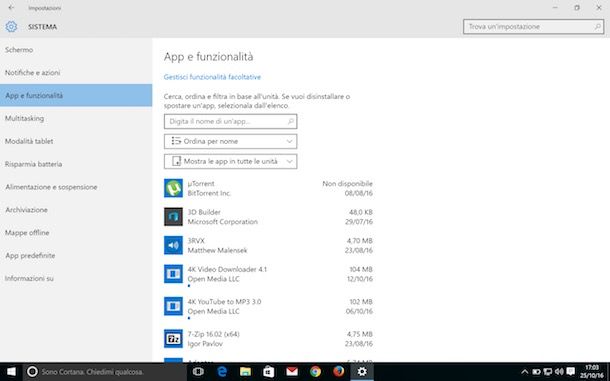Launch Firefox from taskbar
This screenshot has width=610, height=381.
(338, 372)
